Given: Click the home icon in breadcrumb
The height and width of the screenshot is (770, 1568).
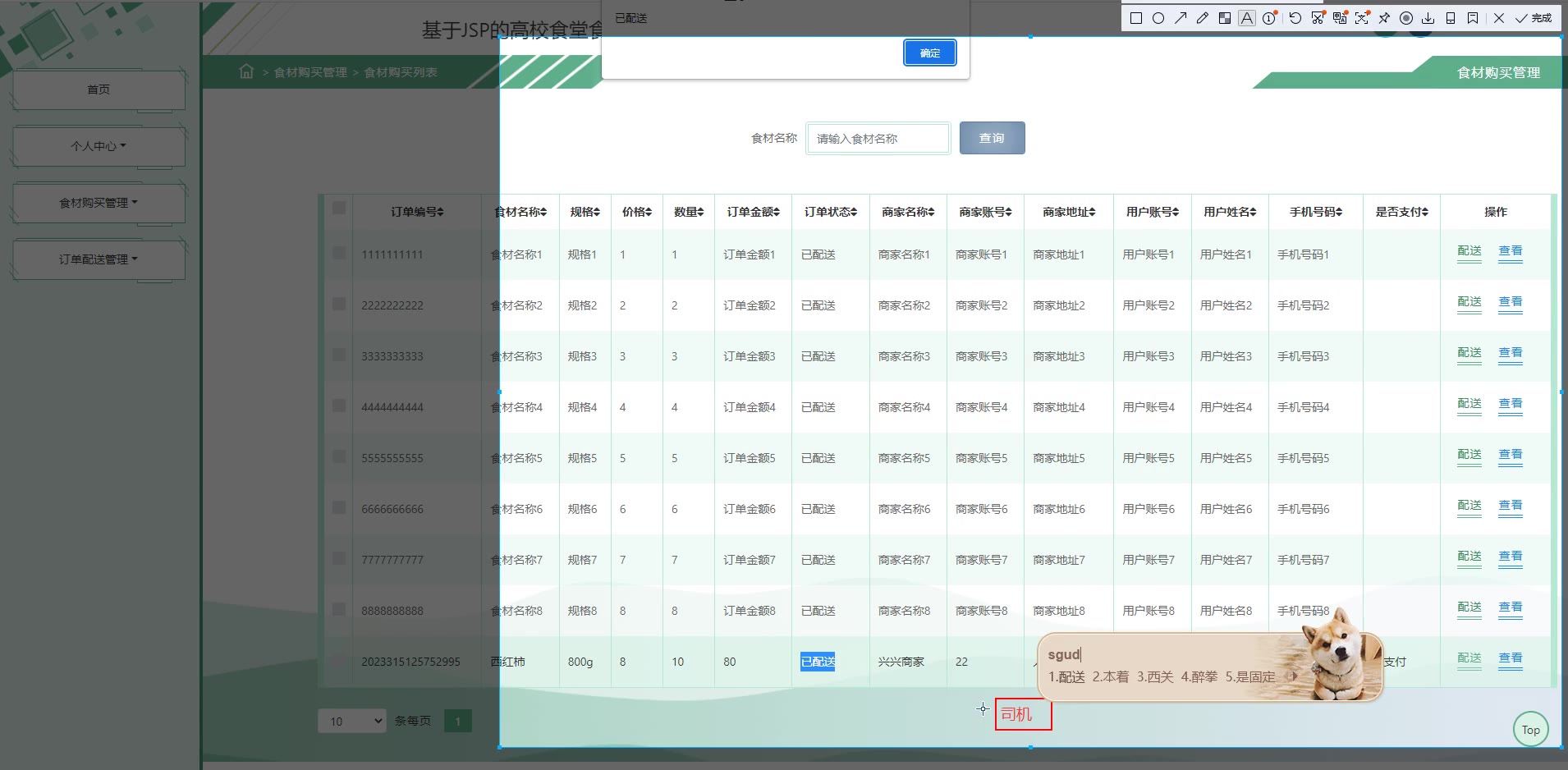Looking at the screenshot, I should (246, 71).
